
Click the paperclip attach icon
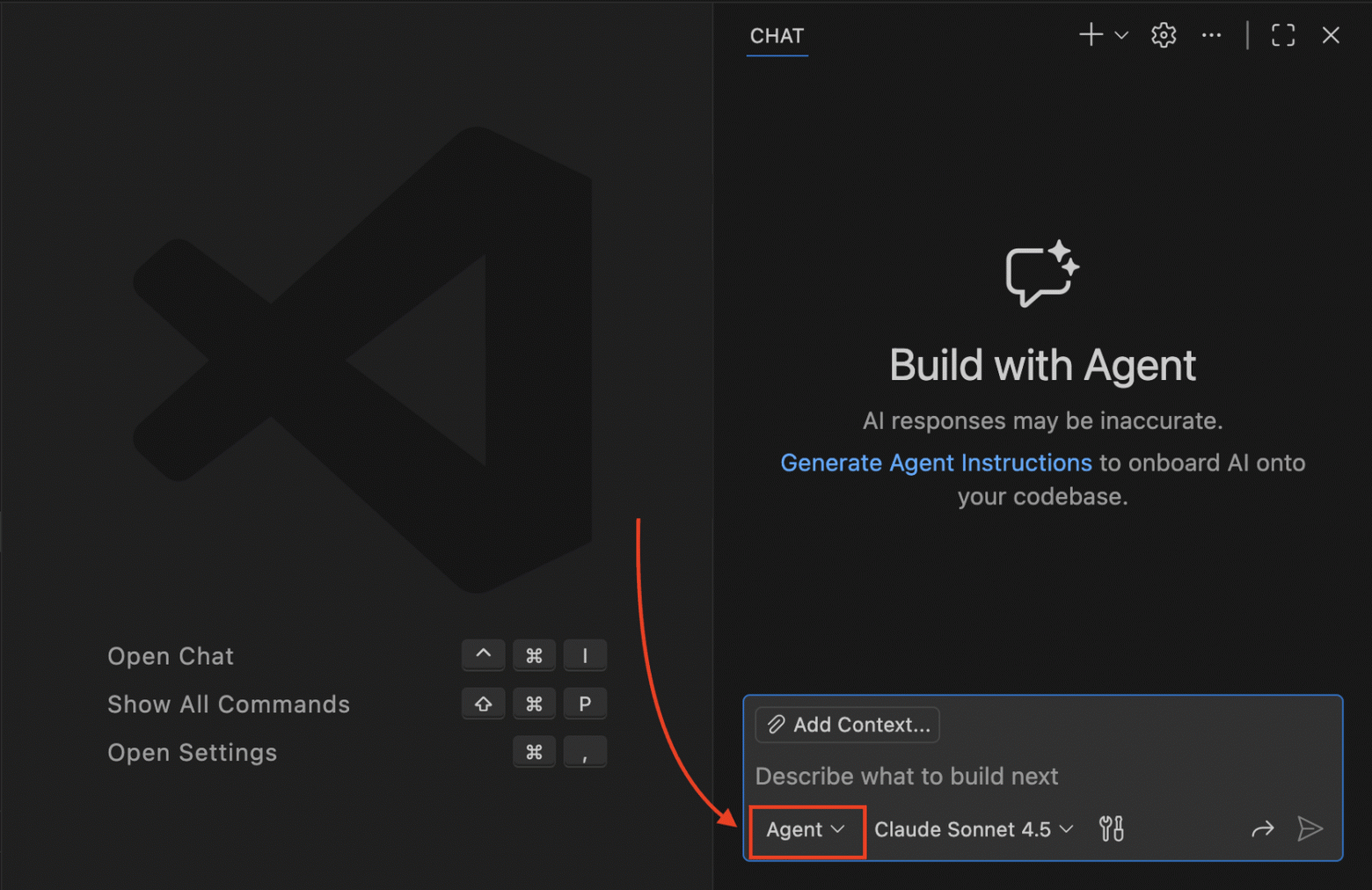pyautogui.click(x=777, y=724)
